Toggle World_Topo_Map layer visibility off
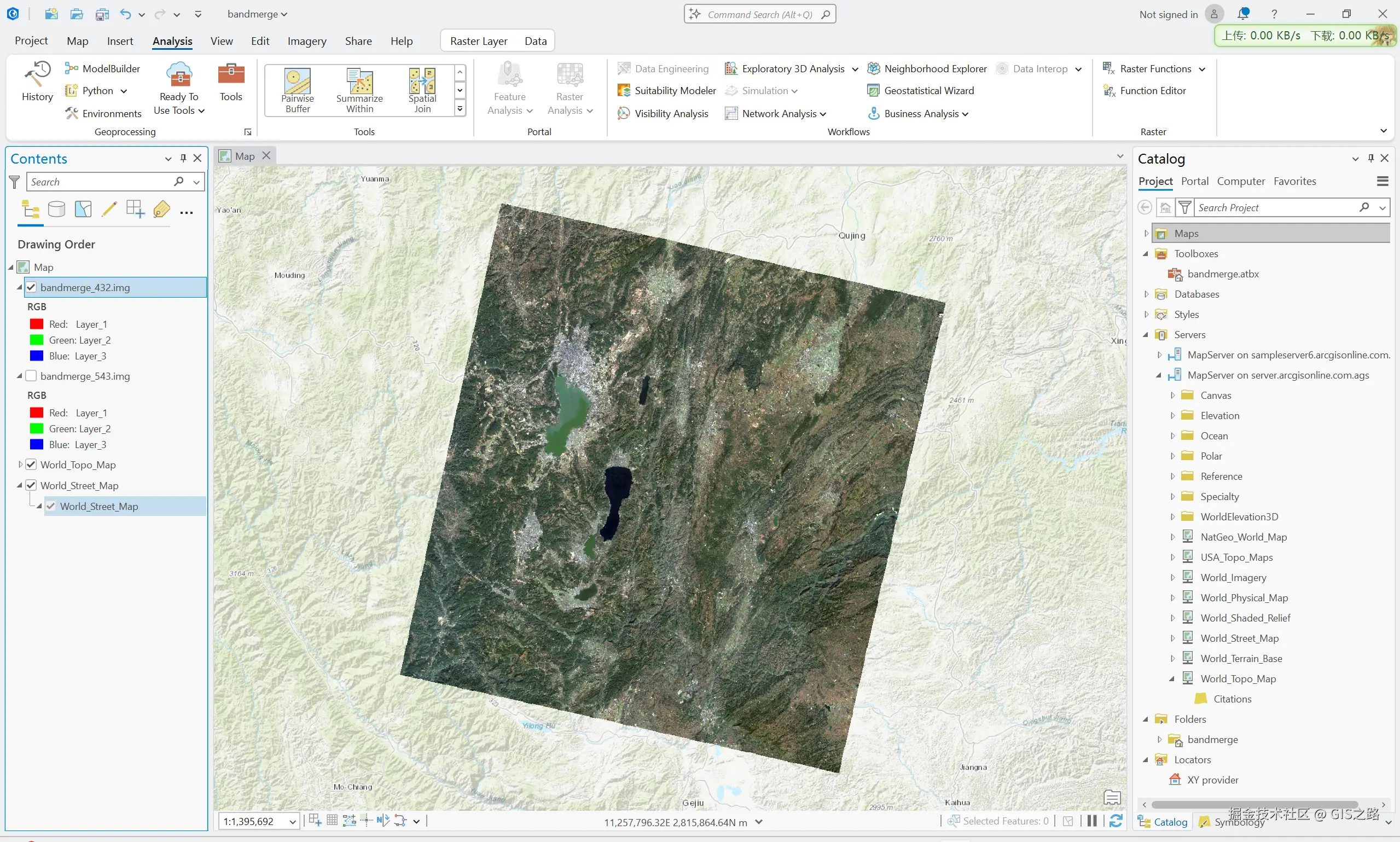The image size is (1400, 842). point(31,464)
